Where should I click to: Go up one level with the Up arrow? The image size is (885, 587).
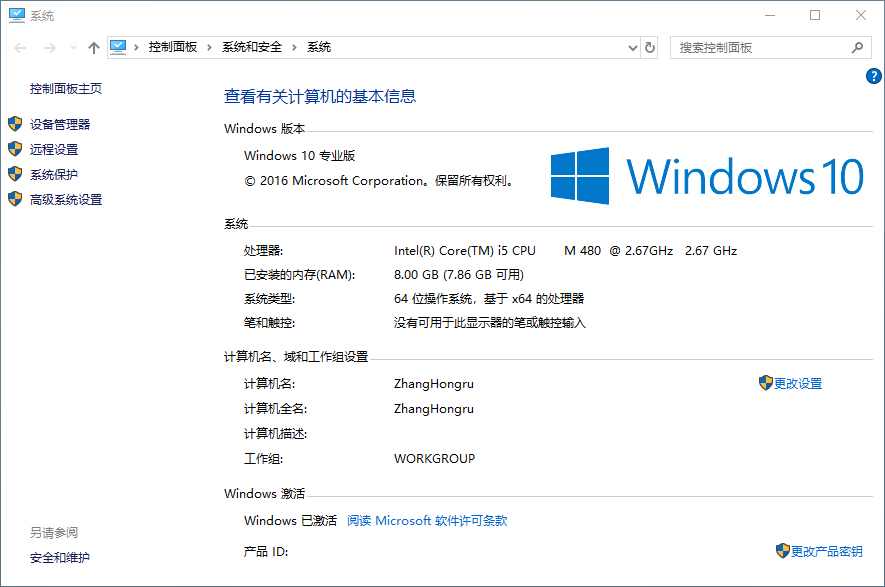point(94,47)
